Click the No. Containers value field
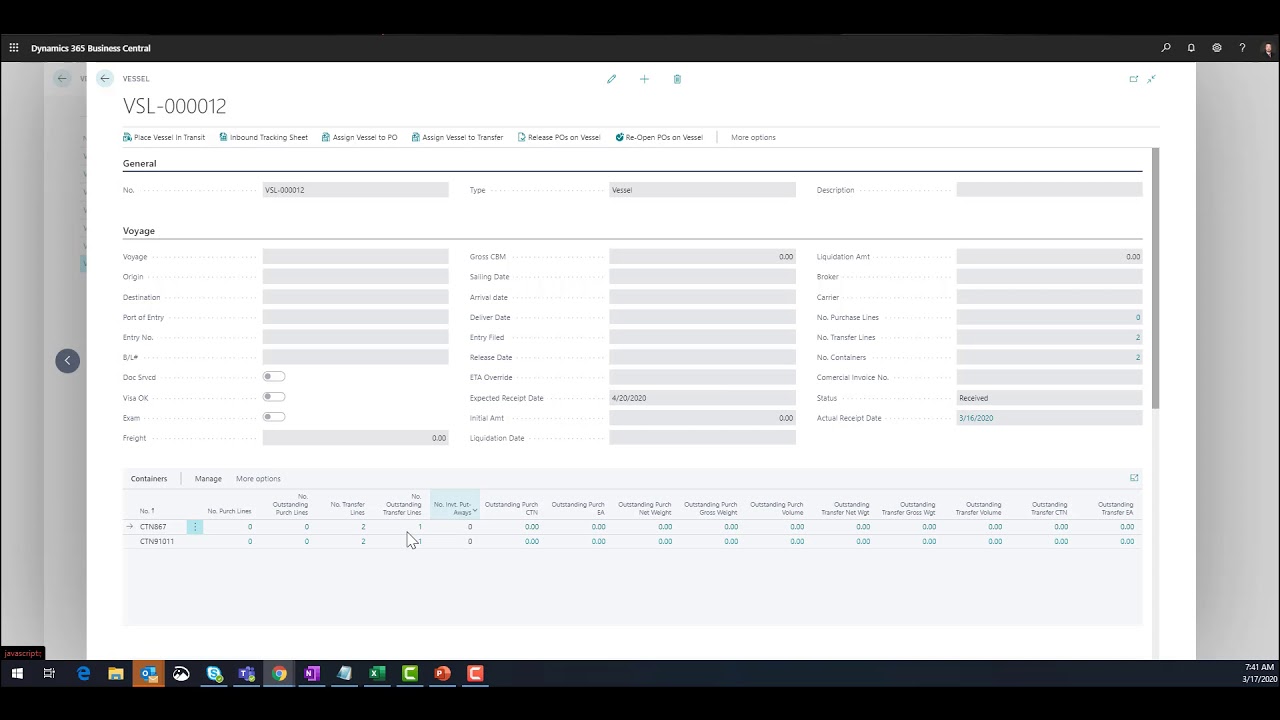The width and height of the screenshot is (1280, 720). 1049,357
